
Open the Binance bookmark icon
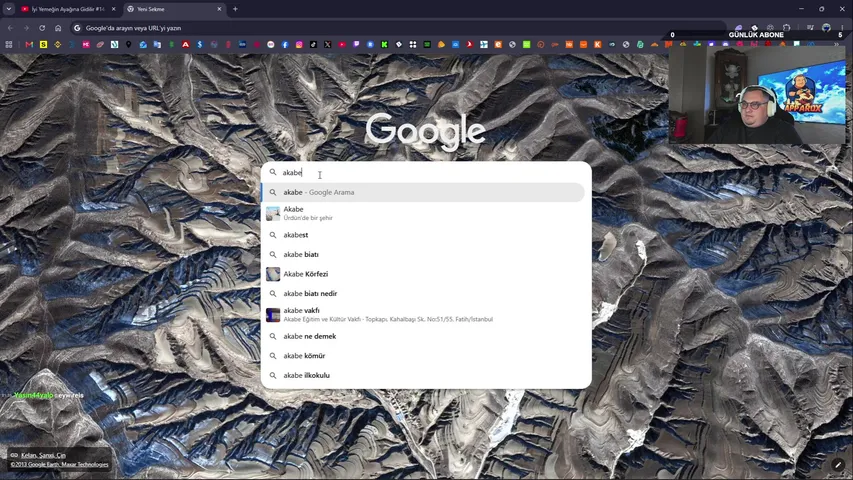pyautogui.click(x=58, y=45)
